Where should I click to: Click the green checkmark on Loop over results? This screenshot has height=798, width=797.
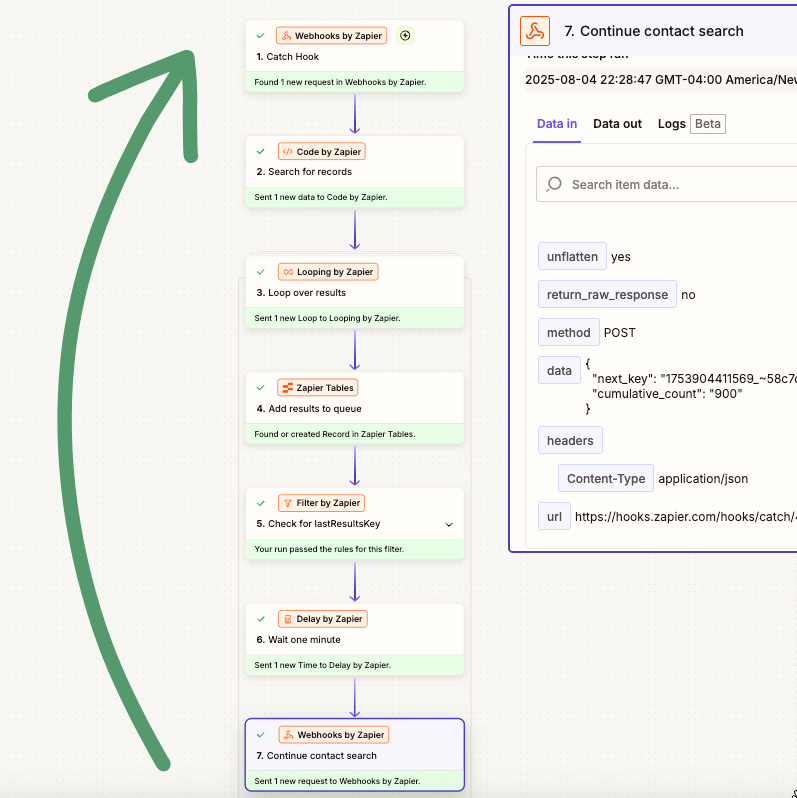(x=261, y=272)
